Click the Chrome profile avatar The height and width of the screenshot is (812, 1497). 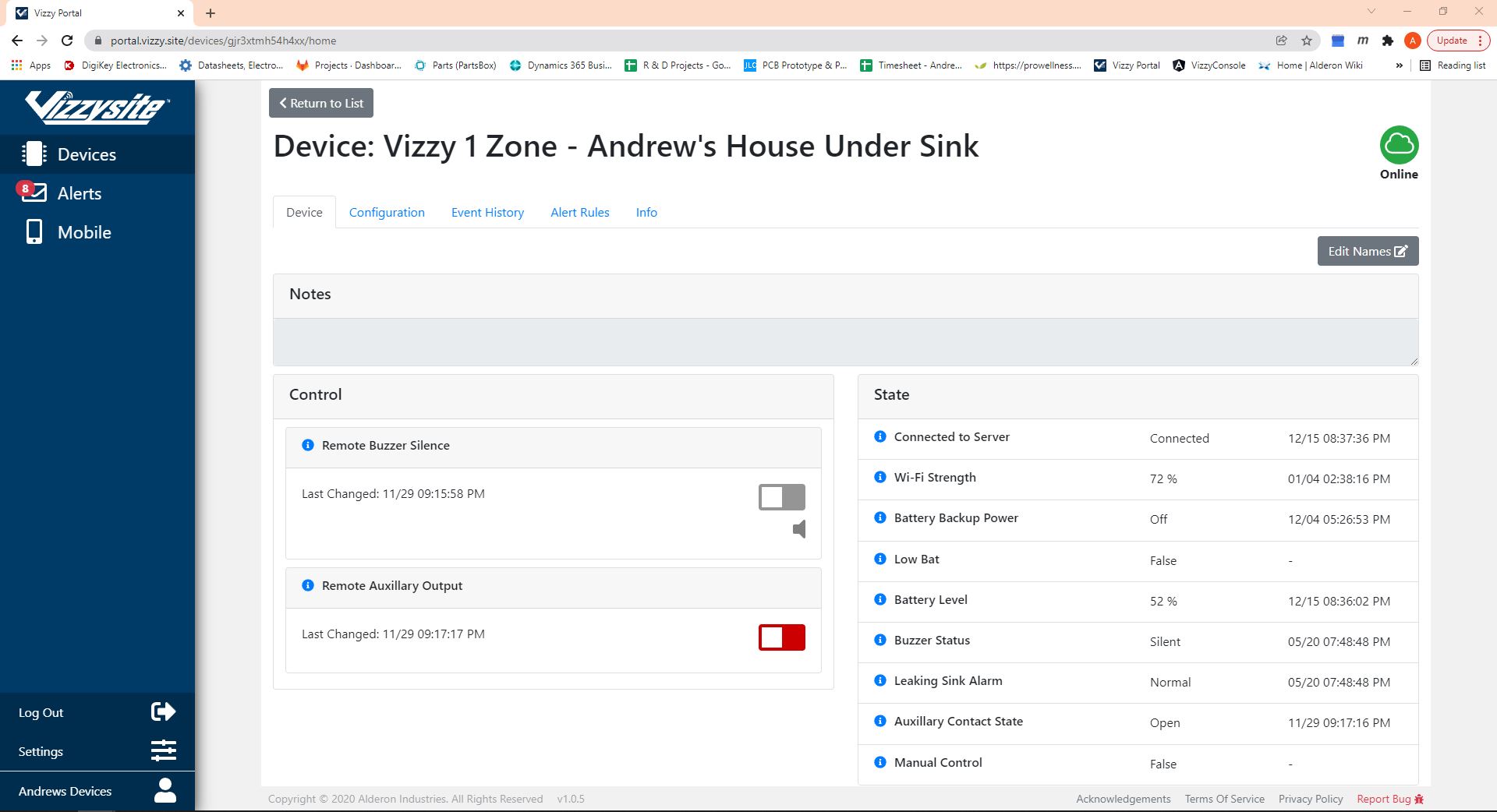[1413, 41]
